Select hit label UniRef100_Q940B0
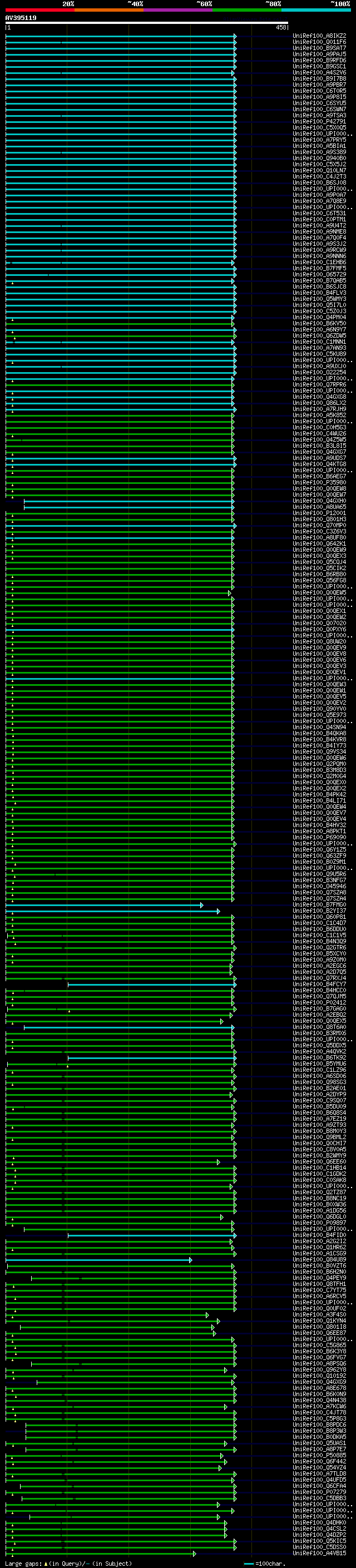This screenshot has height=1568, width=356. coord(319,159)
